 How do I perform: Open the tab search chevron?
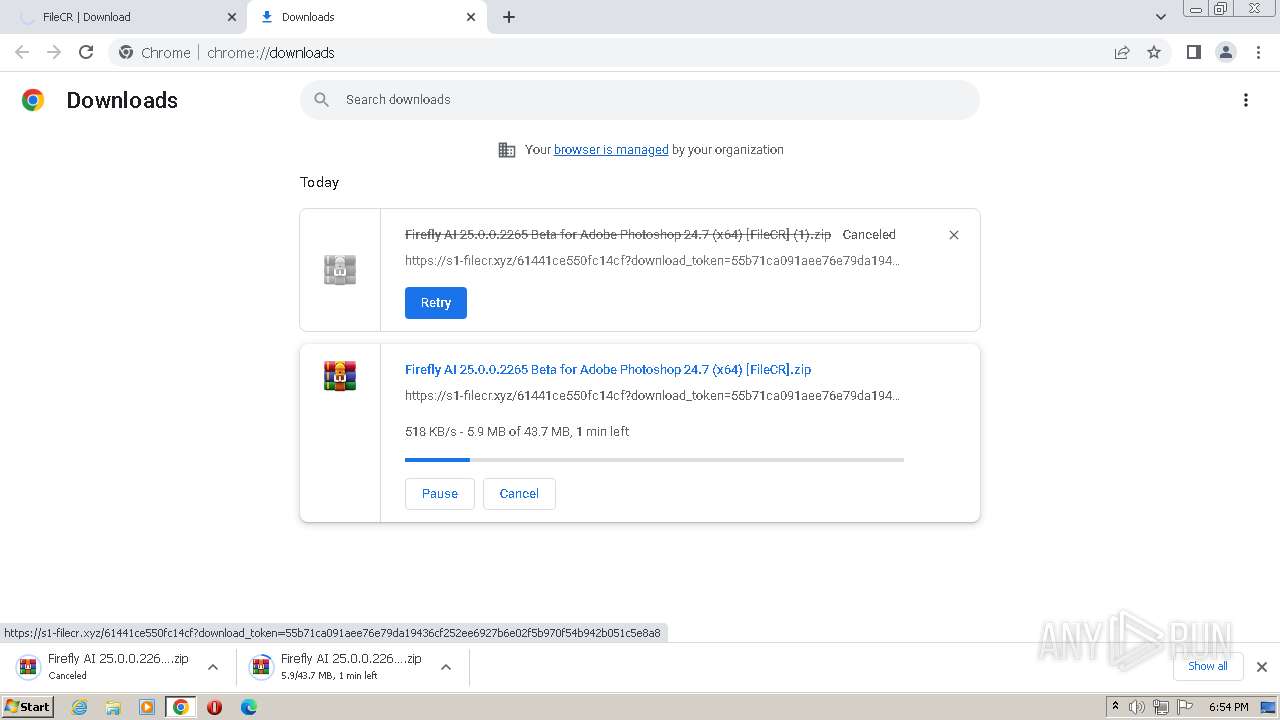point(1161,17)
